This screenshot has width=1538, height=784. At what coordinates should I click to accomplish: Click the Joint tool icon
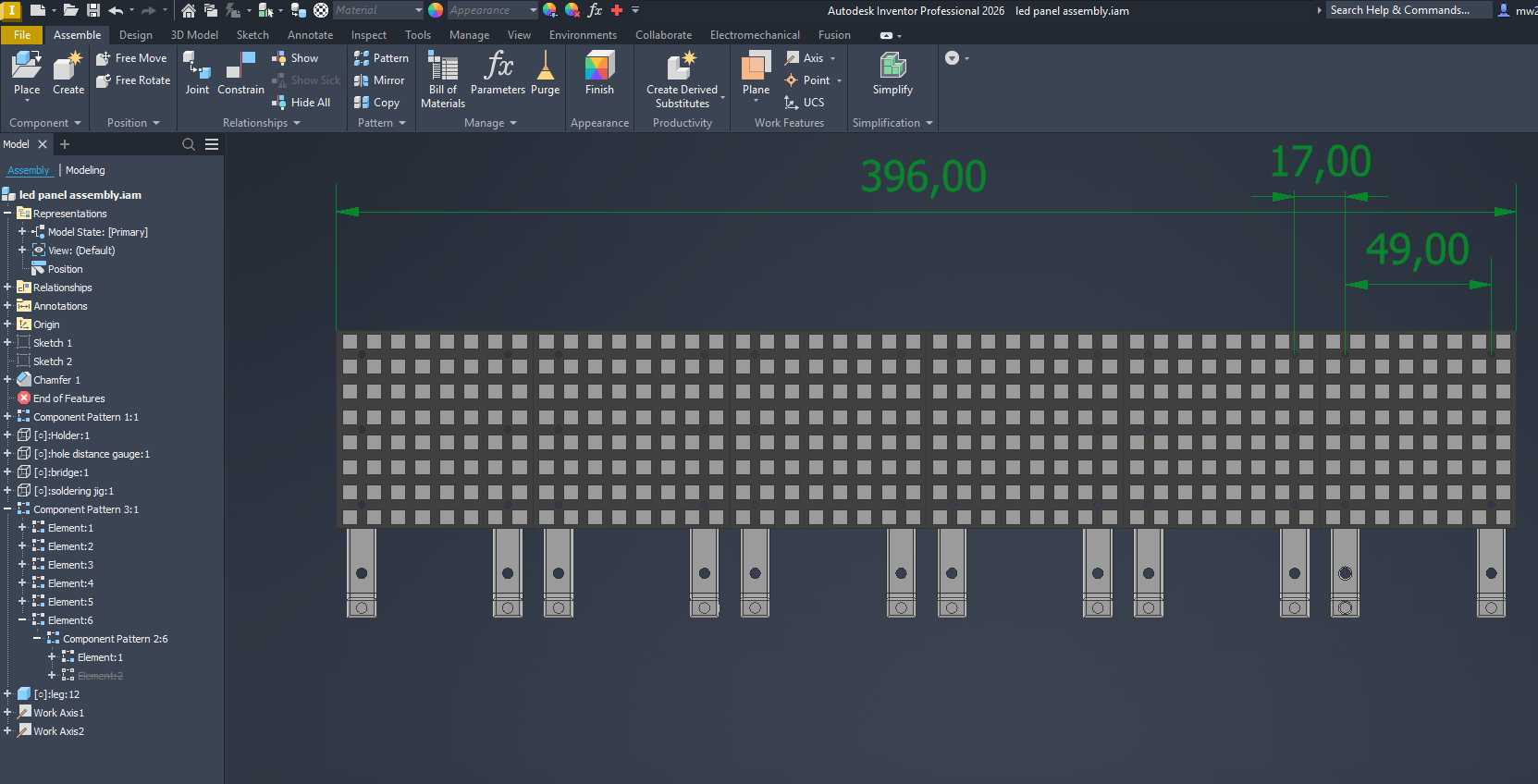(x=197, y=73)
